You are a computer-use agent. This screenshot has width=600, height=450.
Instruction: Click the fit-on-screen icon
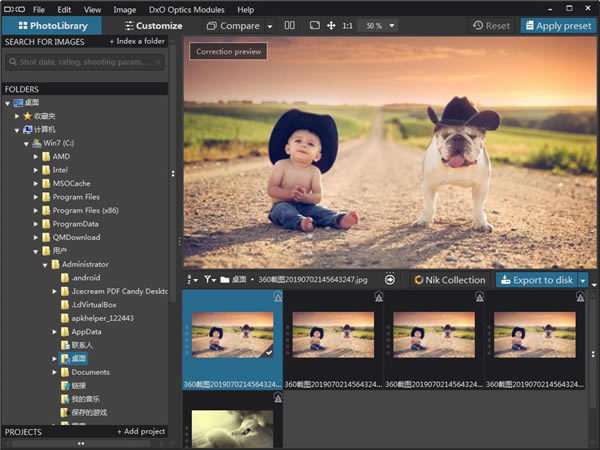coord(315,25)
